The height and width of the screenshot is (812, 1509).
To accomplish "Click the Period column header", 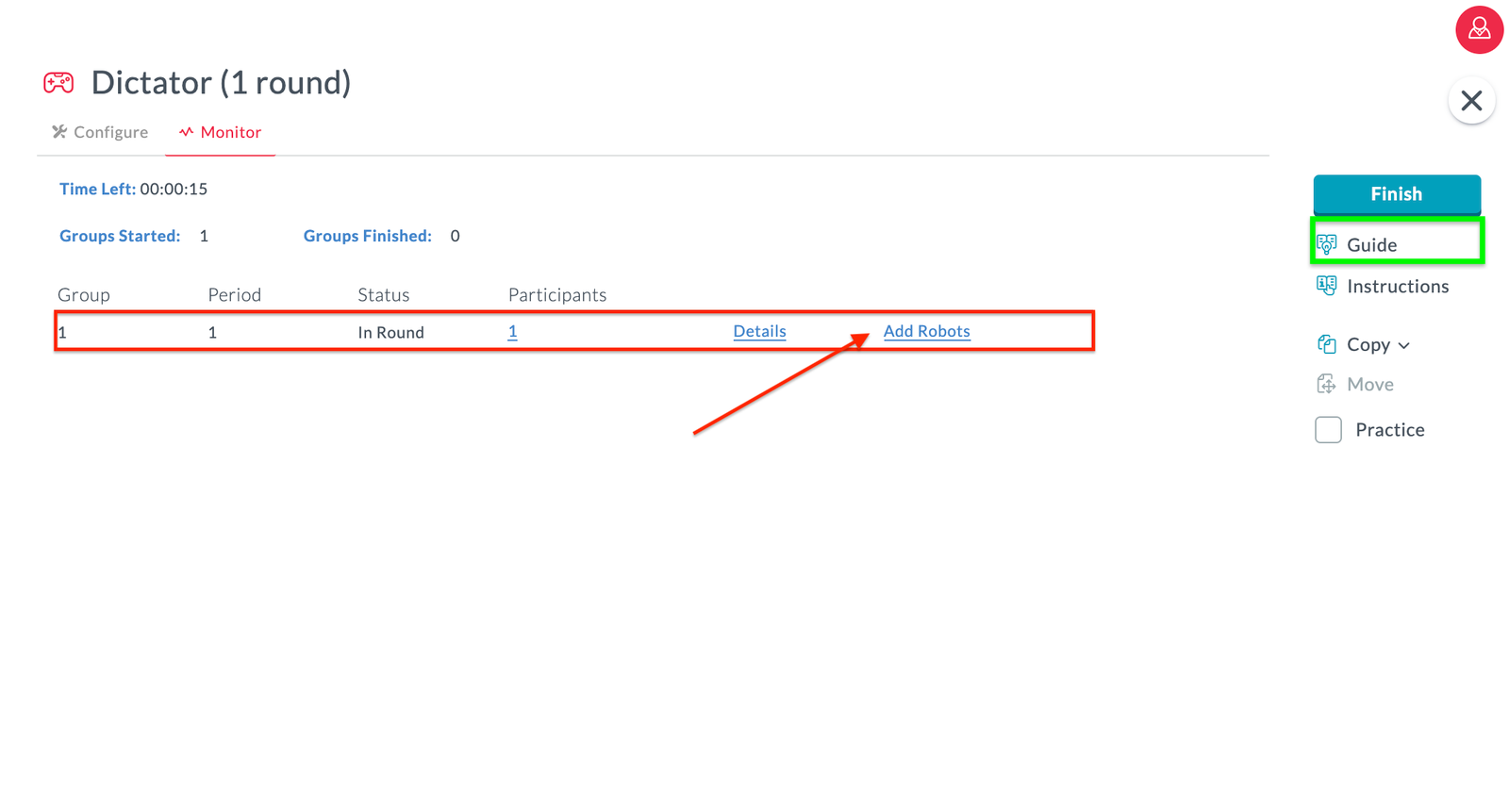I will click(234, 295).
